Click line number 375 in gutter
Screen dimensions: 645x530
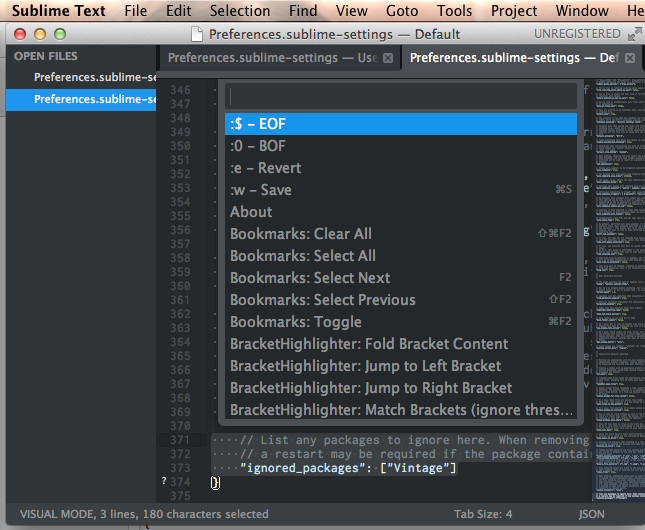point(180,496)
